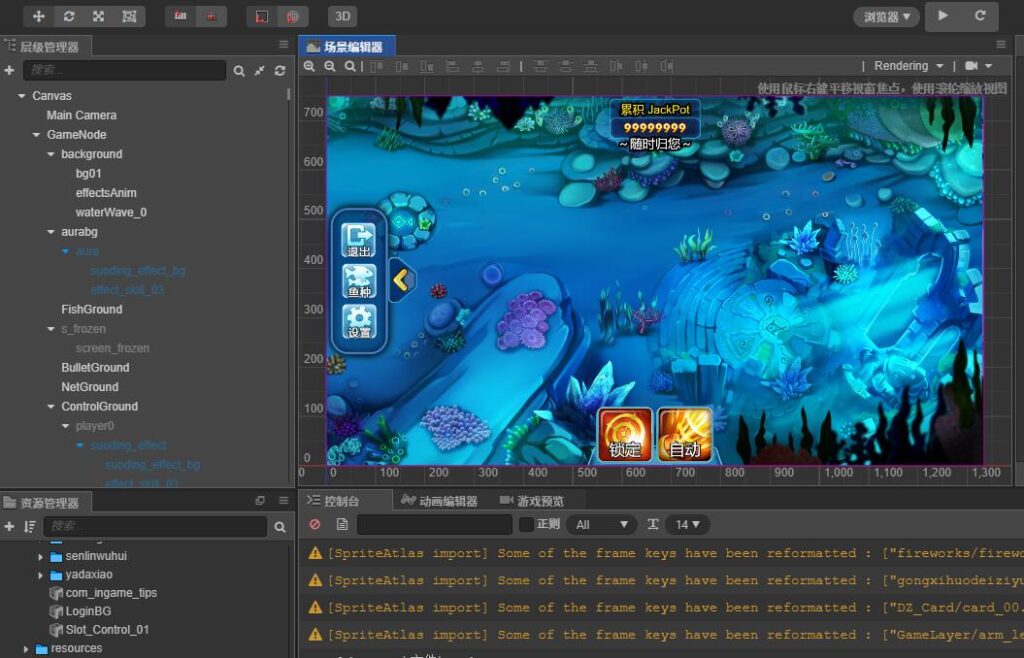
Task: Click the refresh preview button
Action: [980, 16]
